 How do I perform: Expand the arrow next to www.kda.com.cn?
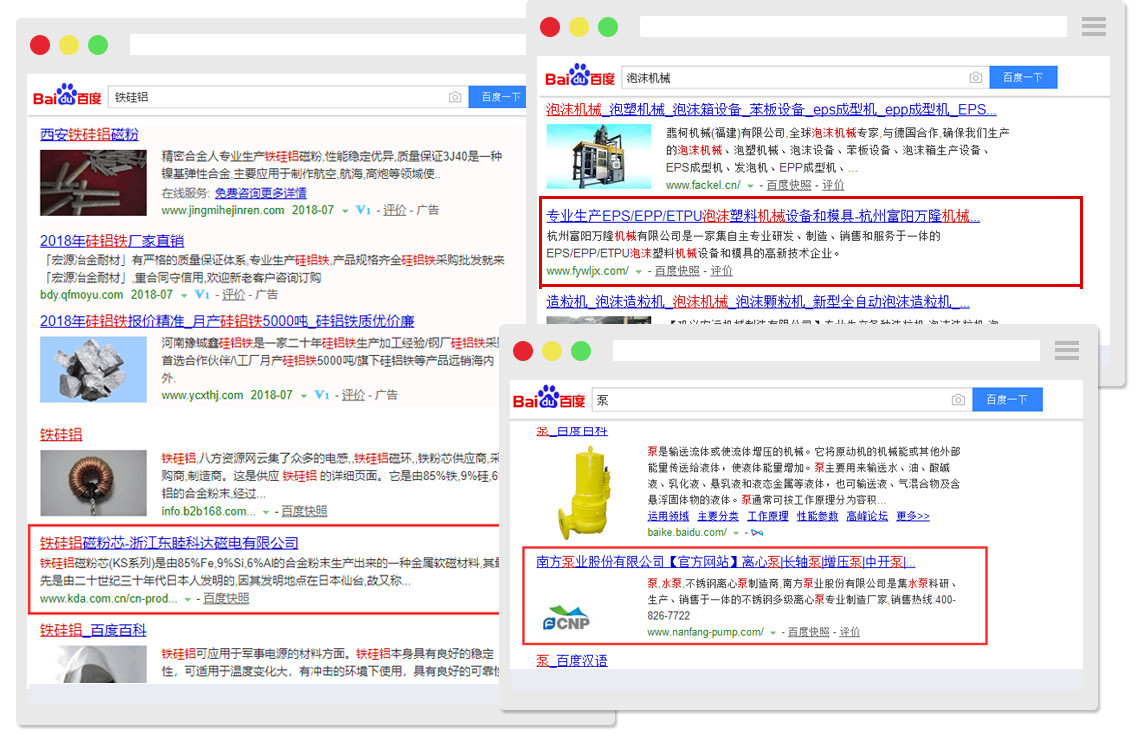[187, 600]
